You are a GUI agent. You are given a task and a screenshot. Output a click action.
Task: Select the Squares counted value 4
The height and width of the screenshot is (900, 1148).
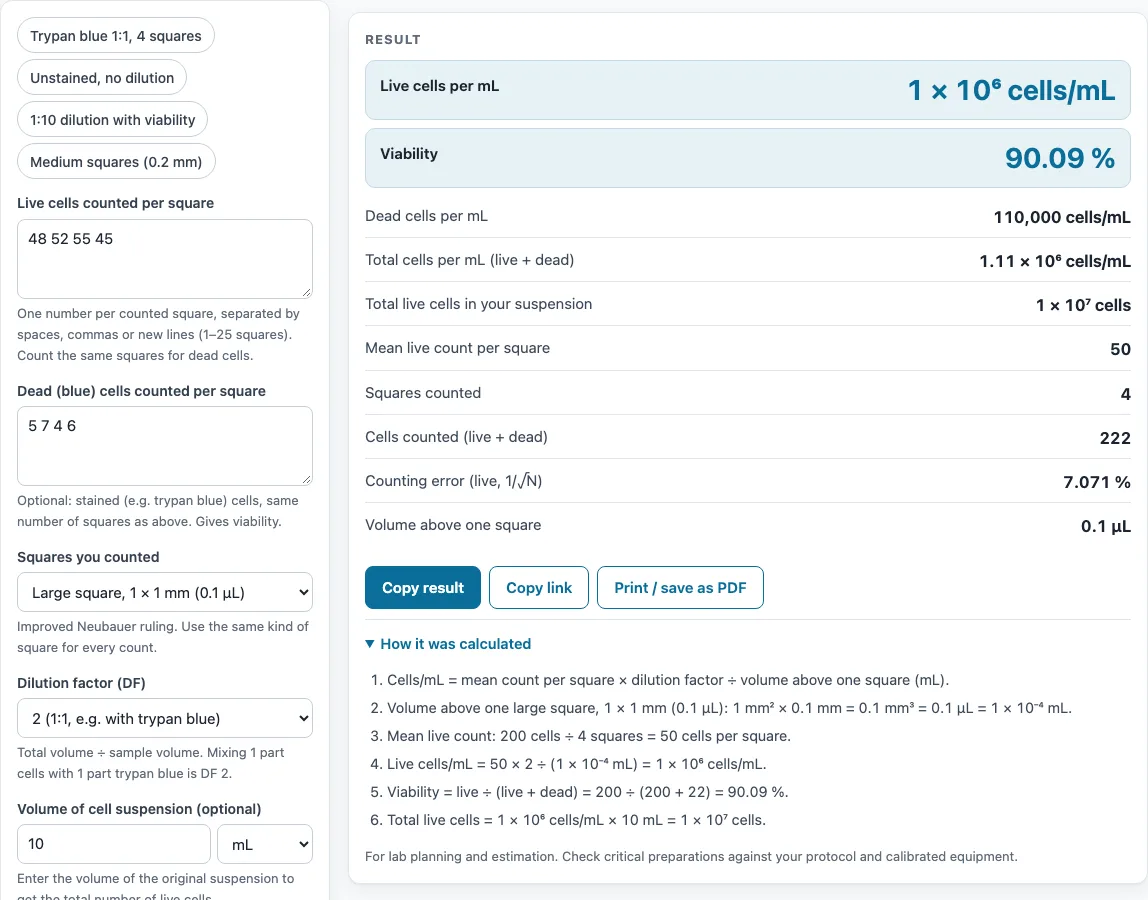(1125, 394)
